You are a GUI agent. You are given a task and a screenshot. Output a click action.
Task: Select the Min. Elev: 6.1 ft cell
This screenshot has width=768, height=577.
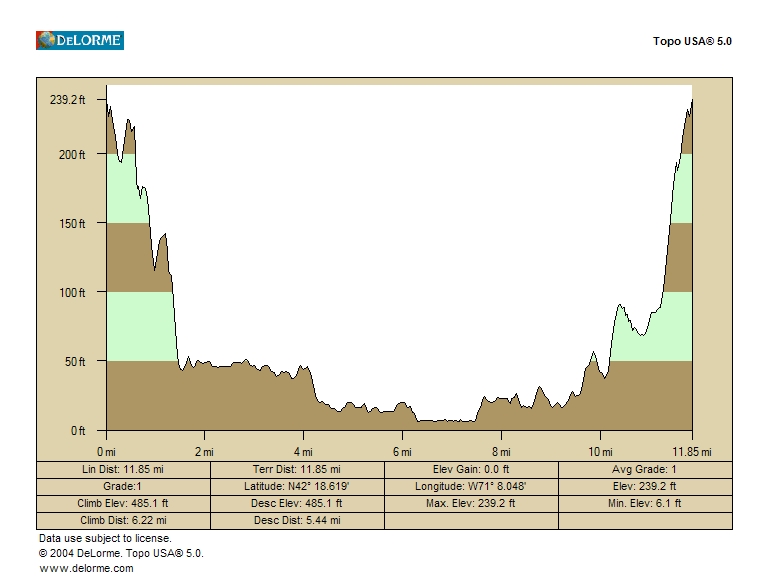[645, 503]
